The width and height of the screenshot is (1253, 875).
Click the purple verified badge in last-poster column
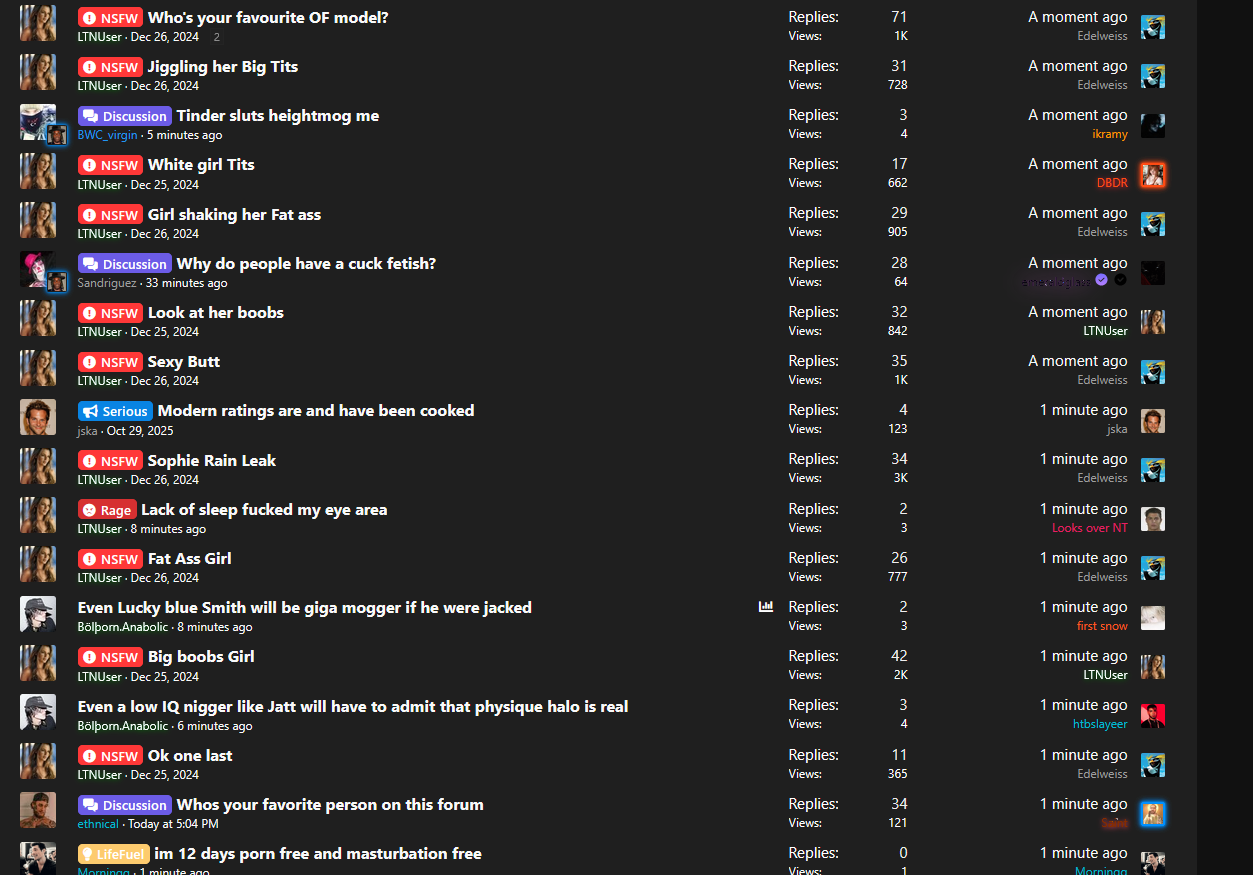[x=1101, y=280]
